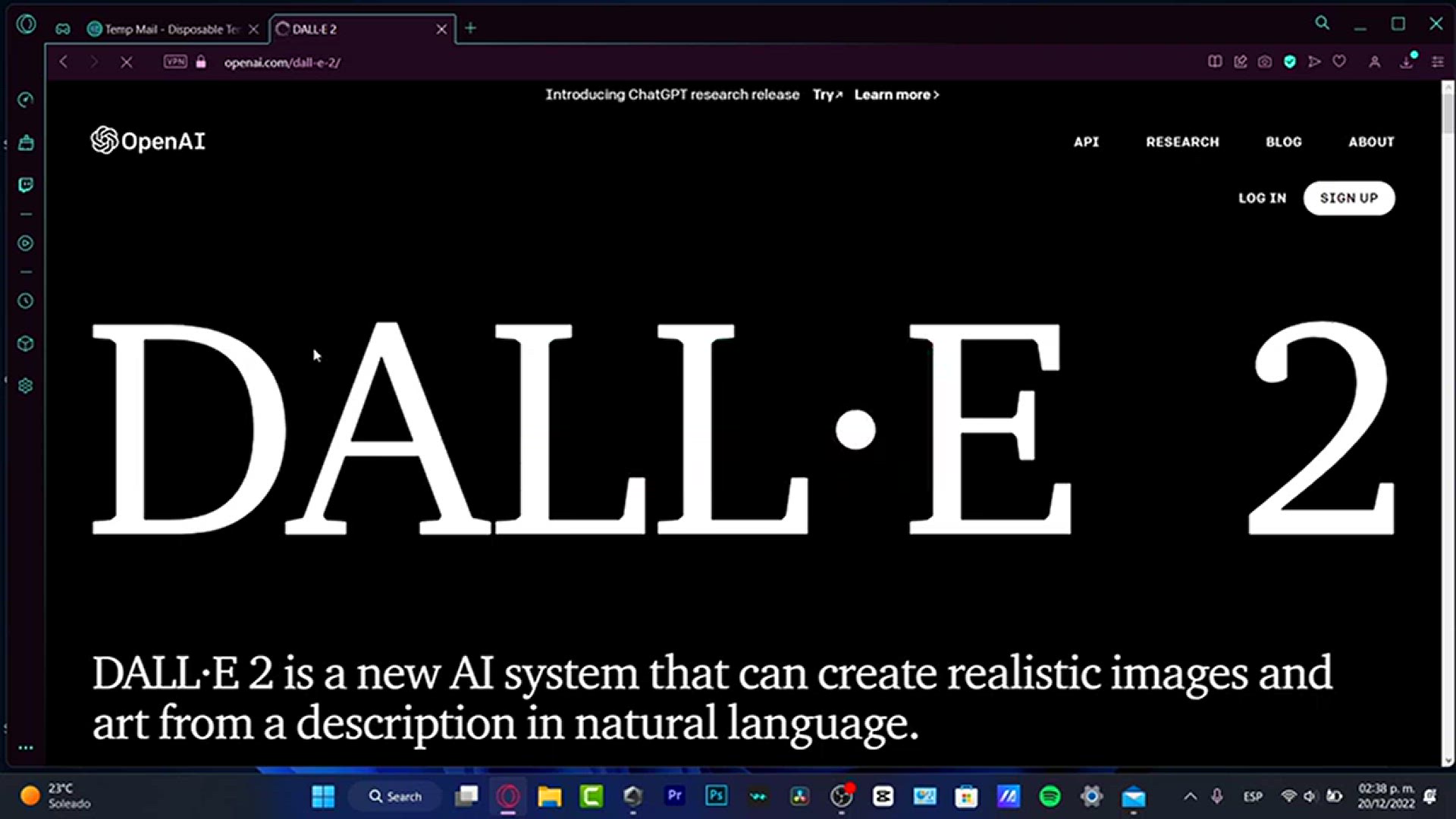Open Windows Start menu
Screen dimensions: 1456x819
pos(323,796)
